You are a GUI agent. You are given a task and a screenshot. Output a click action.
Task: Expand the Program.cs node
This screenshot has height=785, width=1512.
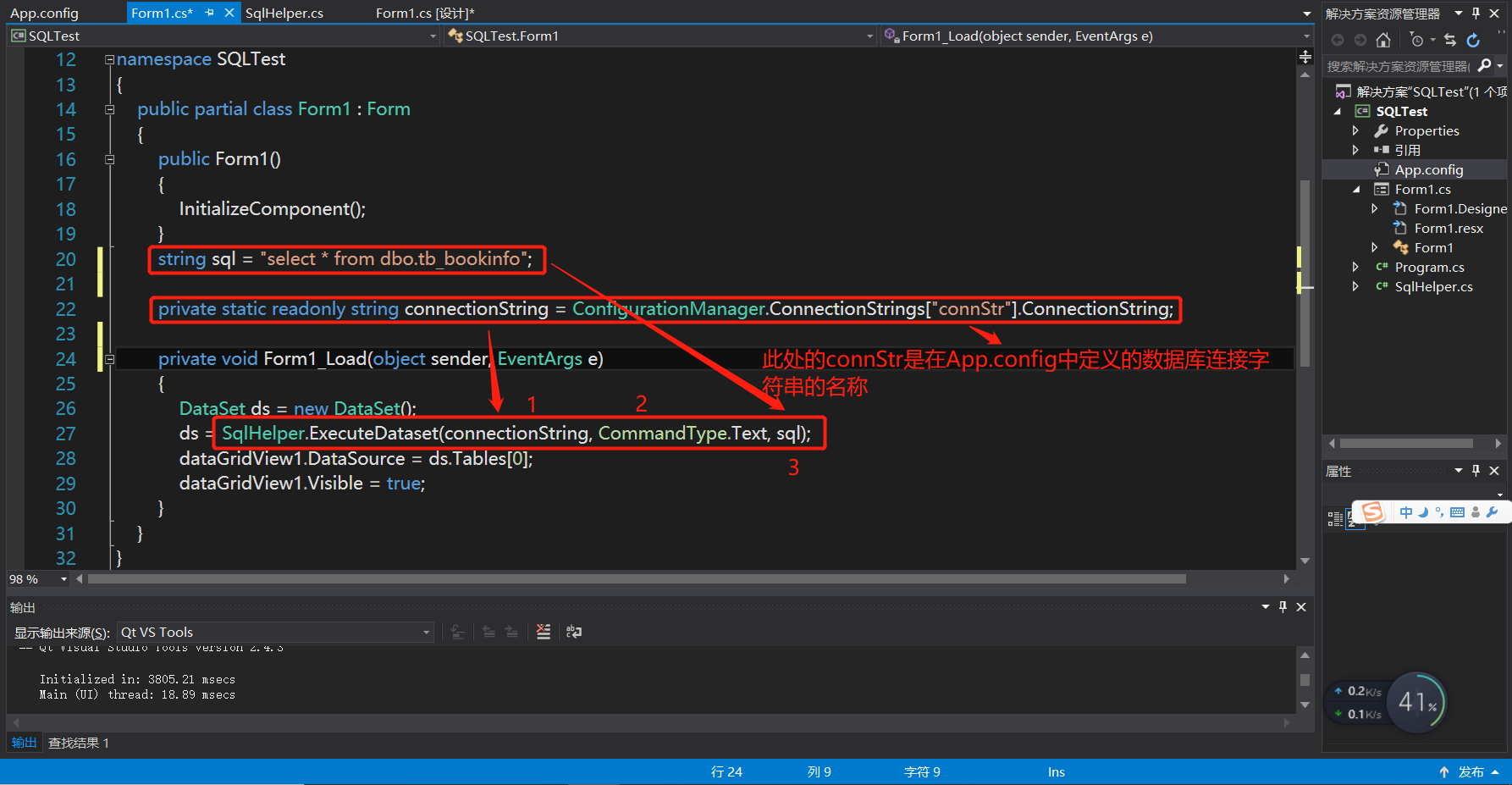1355,267
